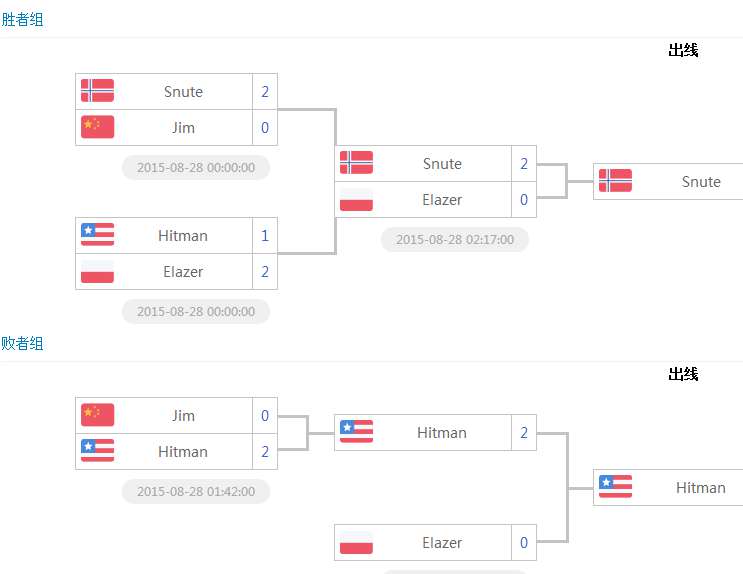Click USA flag in qualified Hitman box

coord(615,486)
